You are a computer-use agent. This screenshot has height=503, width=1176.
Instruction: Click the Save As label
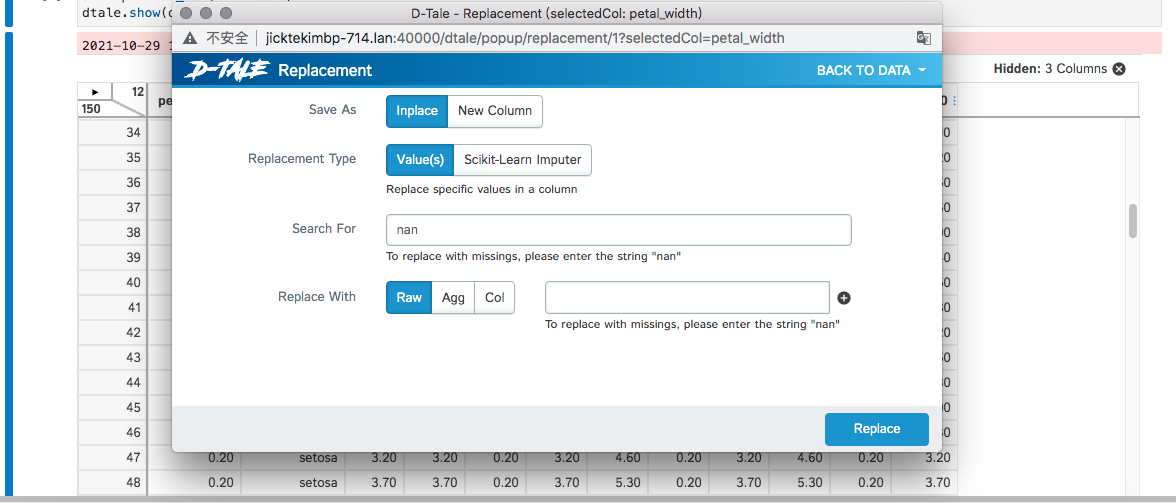tap(332, 110)
